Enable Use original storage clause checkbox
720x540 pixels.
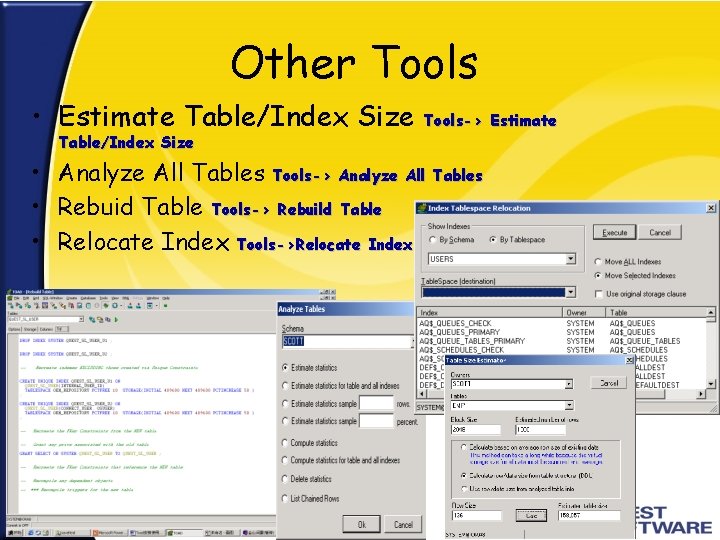click(x=599, y=294)
